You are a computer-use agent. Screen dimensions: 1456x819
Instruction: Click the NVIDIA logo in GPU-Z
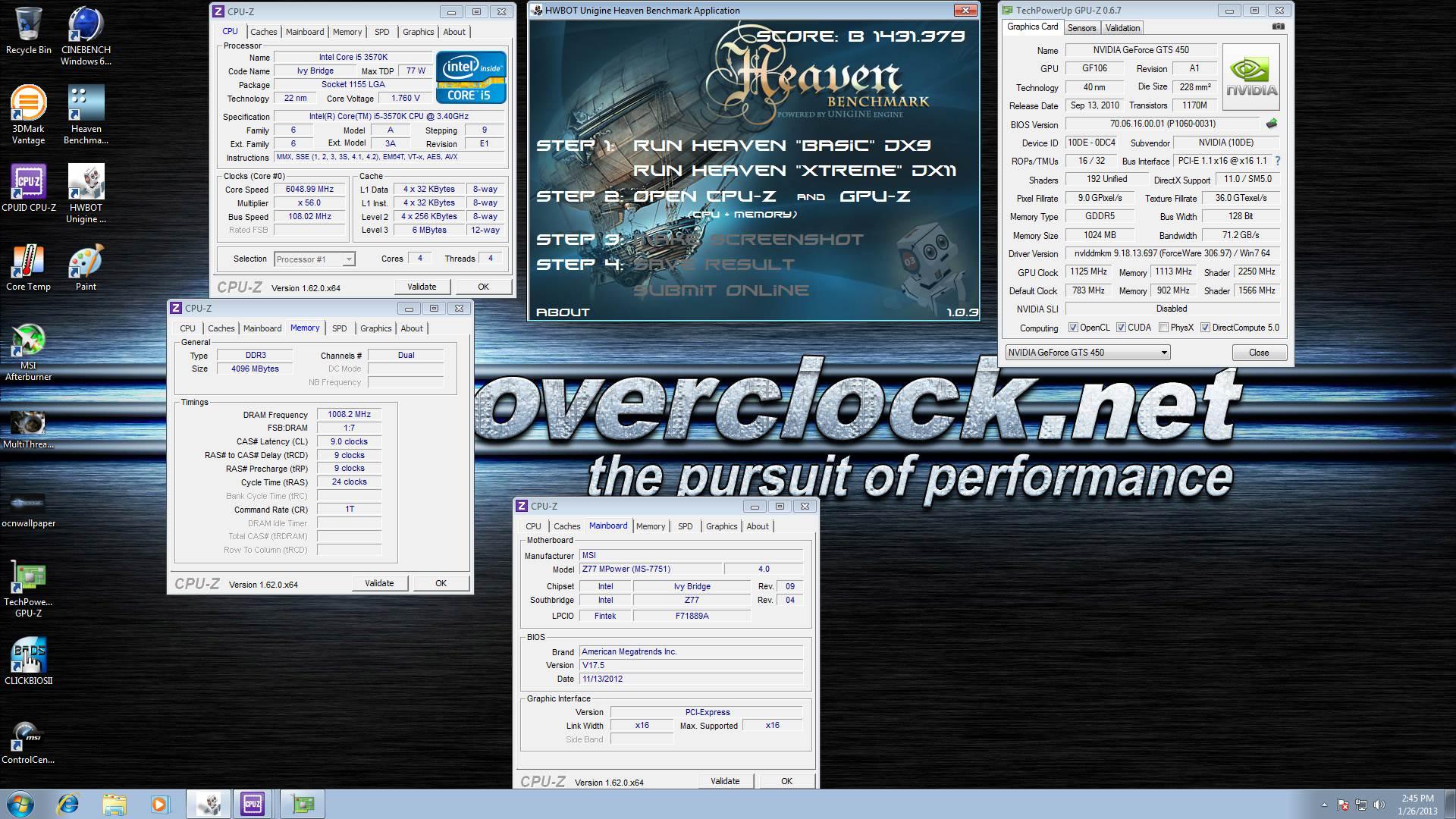pos(1251,77)
